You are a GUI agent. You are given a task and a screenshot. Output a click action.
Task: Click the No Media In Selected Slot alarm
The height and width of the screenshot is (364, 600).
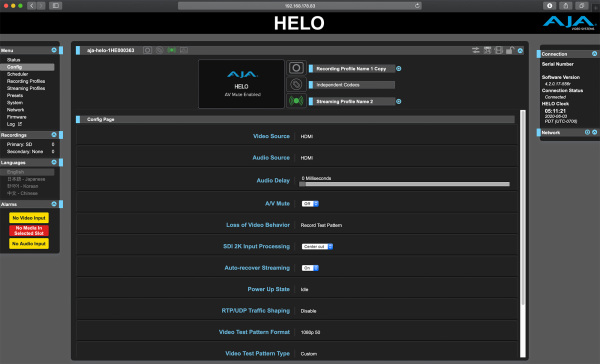click(29, 230)
